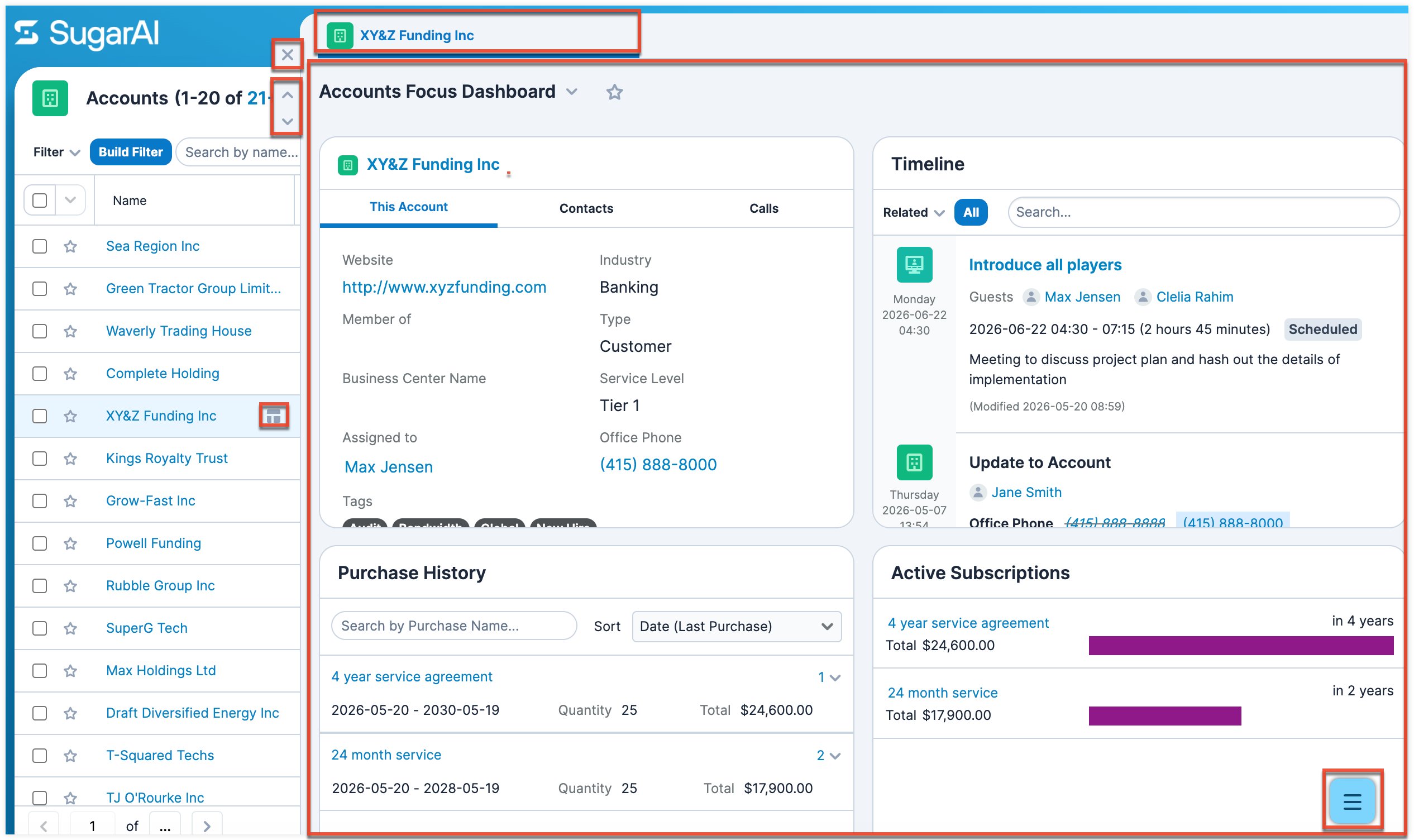The image size is (1414, 840).
Task: Toggle select-all checkbox in list header
Action: [x=40, y=201]
